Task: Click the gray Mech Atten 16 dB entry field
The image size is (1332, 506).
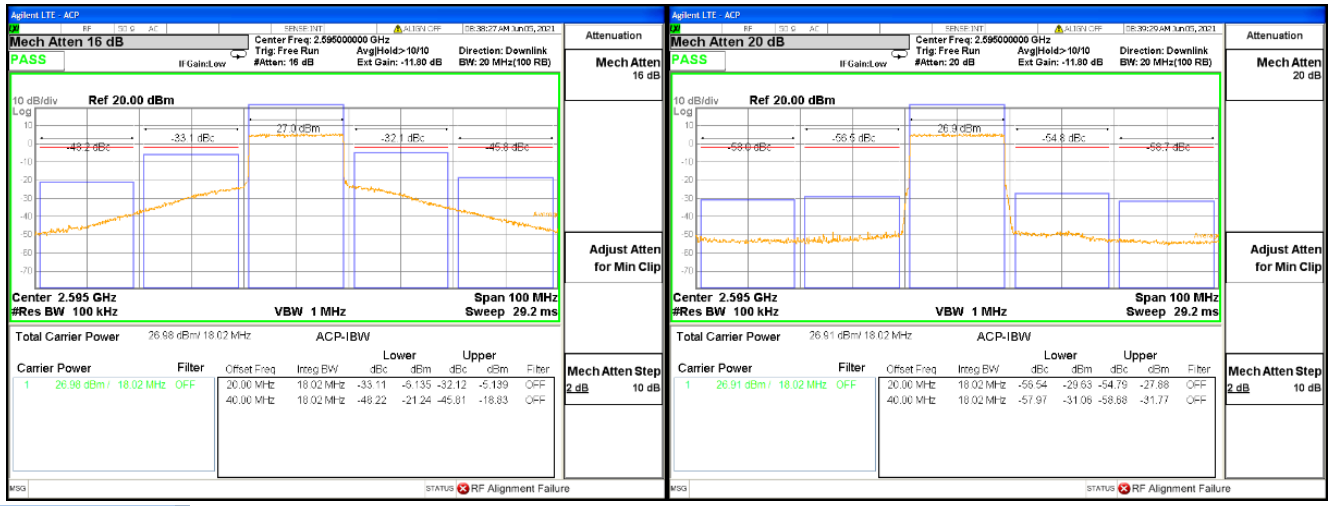Action: click(x=127, y=42)
